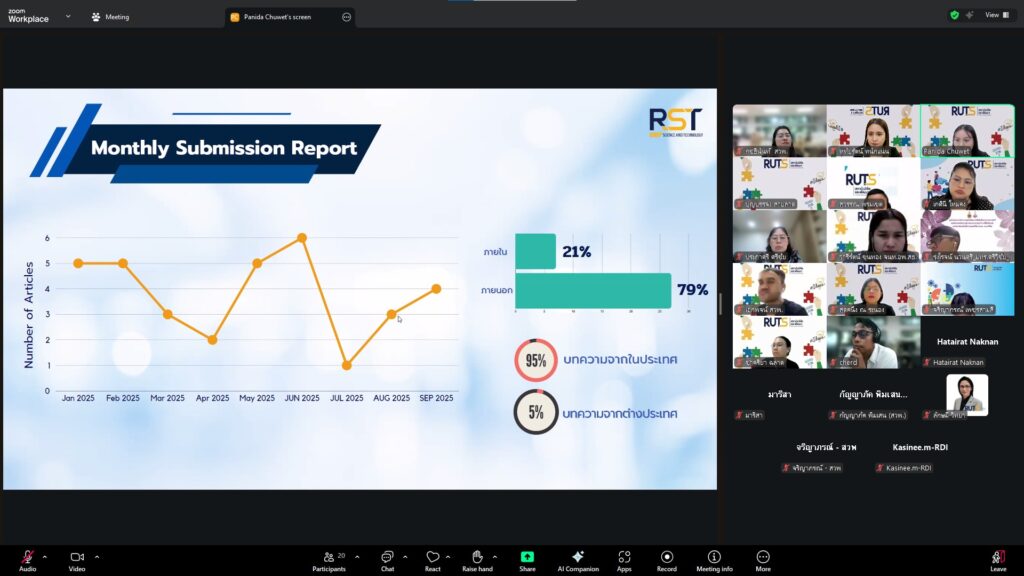Click the Leave meeting button
This screenshot has width=1024, height=576.
[998, 558]
